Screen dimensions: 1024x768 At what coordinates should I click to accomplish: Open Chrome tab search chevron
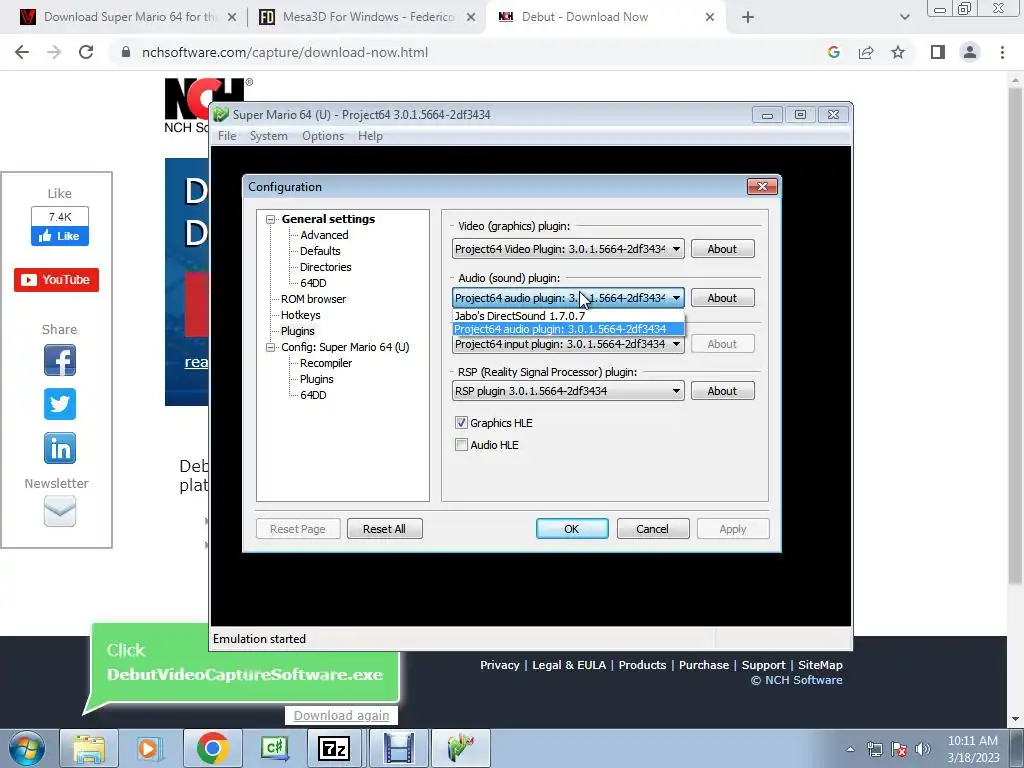904,17
